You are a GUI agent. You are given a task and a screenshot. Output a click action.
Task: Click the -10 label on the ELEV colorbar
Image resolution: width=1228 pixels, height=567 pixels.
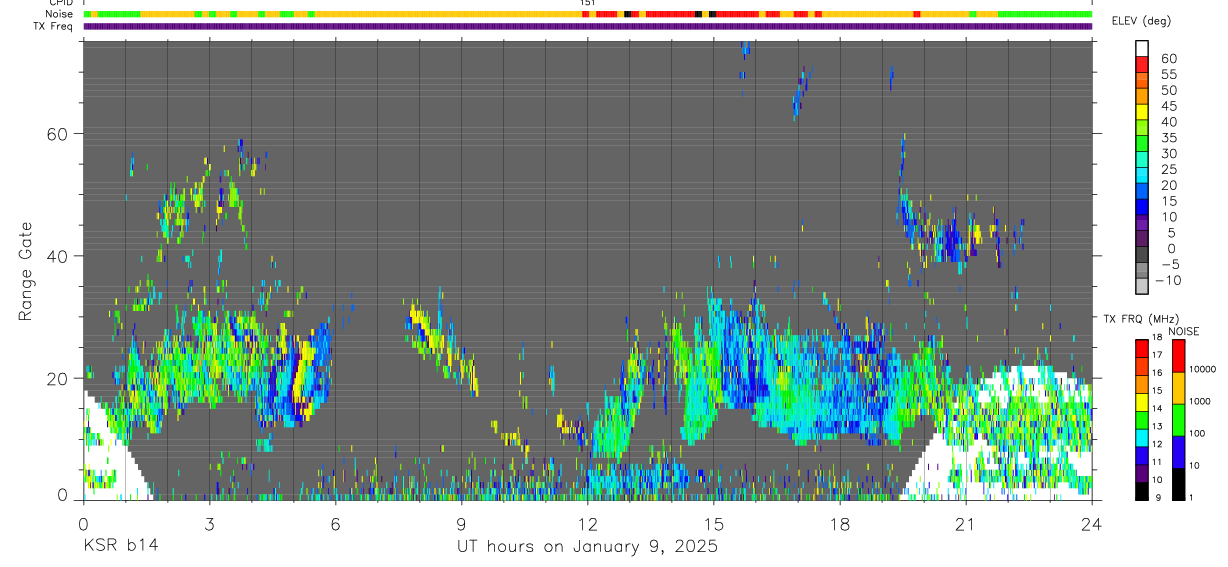(1167, 281)
